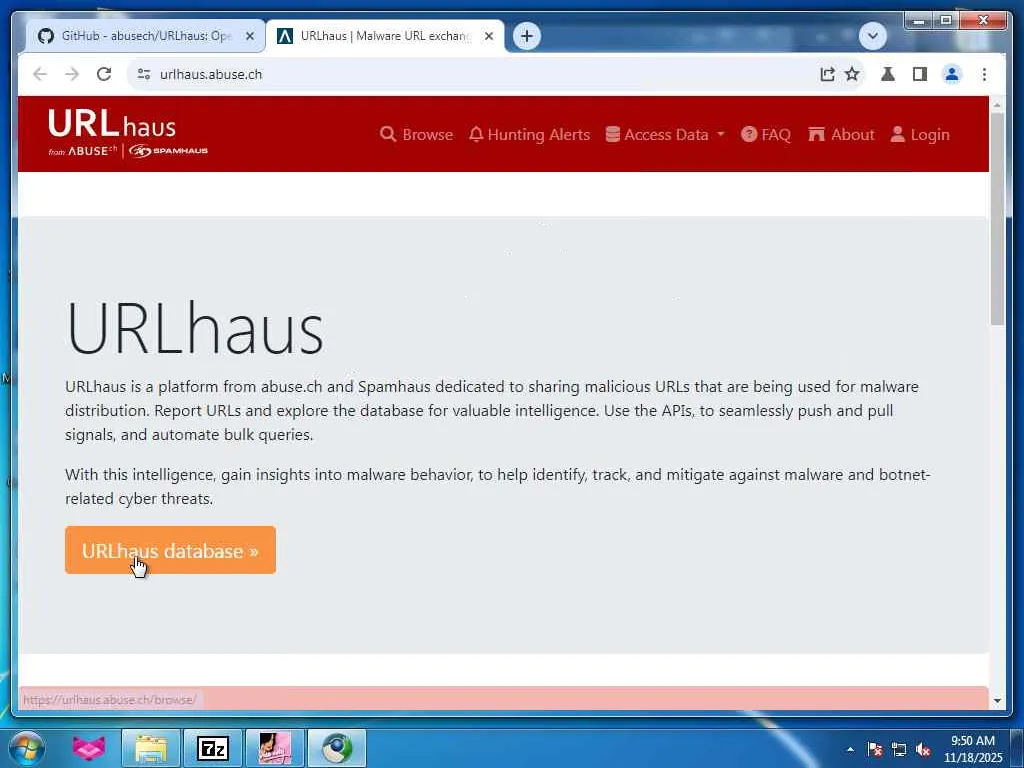Close the URLhaus tab
The width and height of the screenshot is (1024, 768).
[488, 36]
